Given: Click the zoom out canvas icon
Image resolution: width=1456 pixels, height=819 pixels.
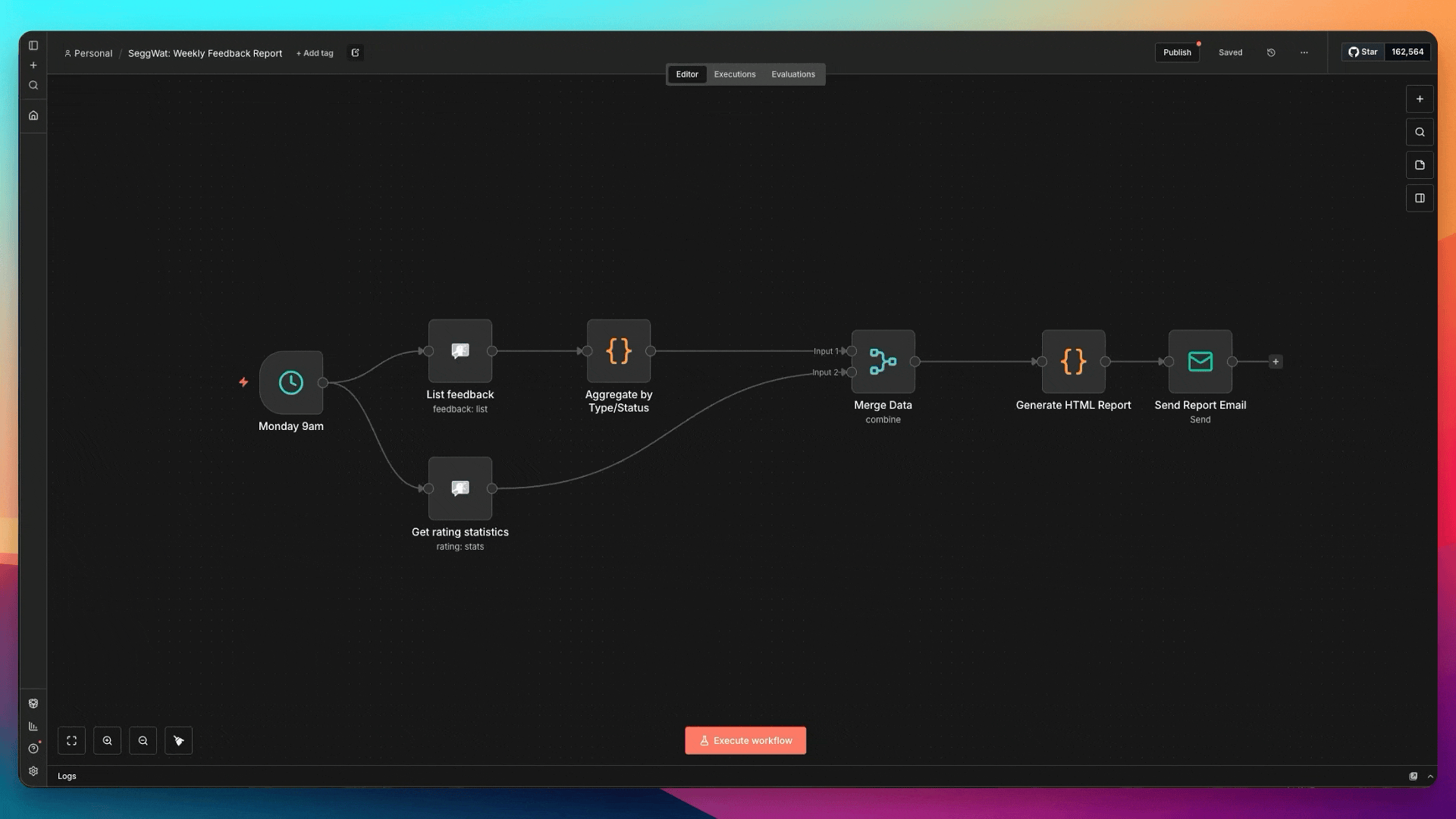Looking at the screenshot, I should click(x=143, y=741).
